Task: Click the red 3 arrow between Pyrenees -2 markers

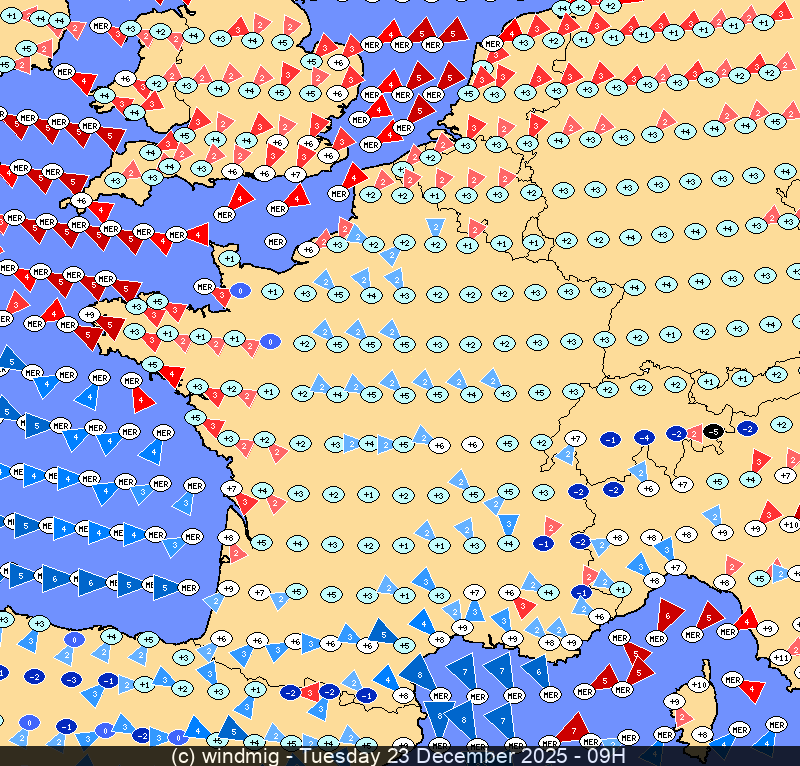Action: (310, 692)
